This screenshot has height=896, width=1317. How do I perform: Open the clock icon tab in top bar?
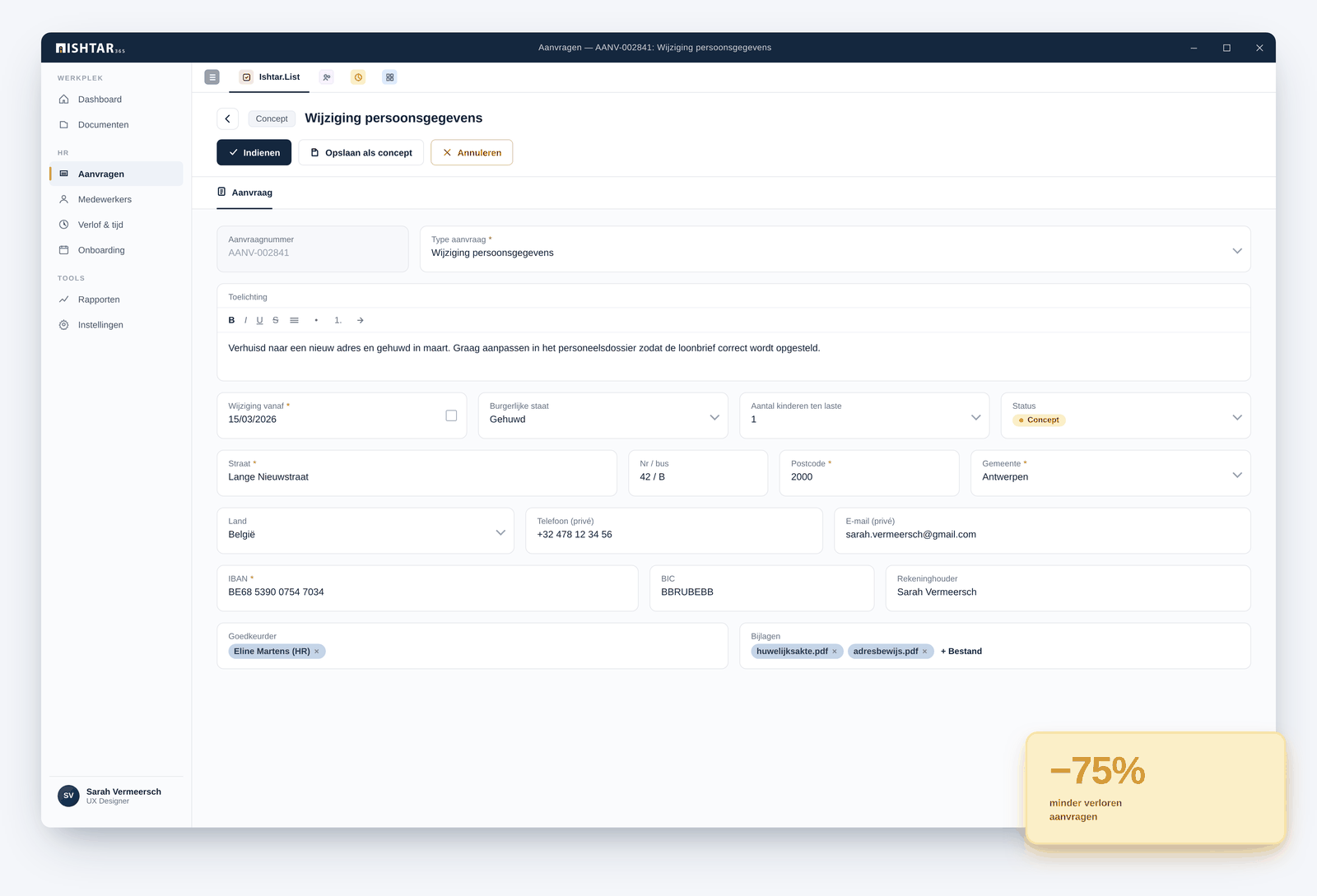point(359,77)
